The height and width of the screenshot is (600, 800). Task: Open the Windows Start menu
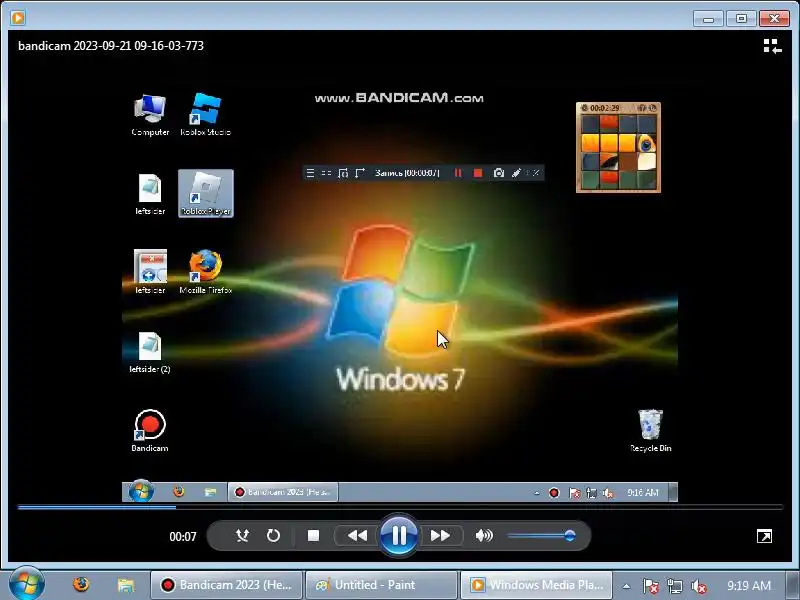click(x=27, y=584)
